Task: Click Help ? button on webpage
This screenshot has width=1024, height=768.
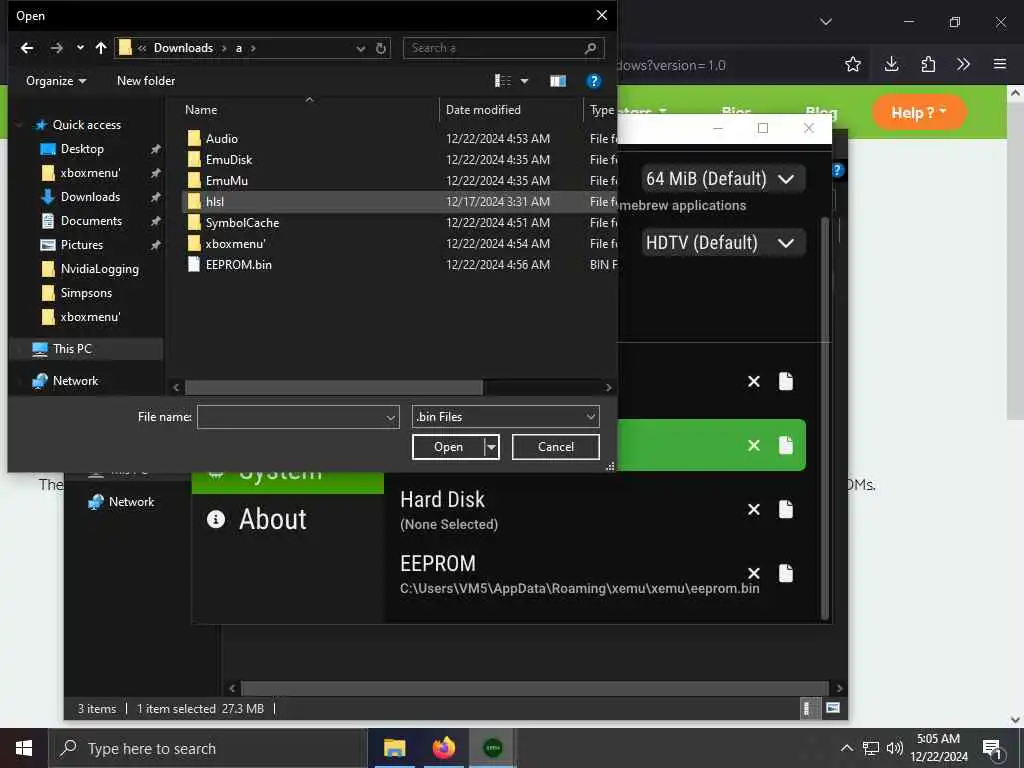Action: click(918, 113)
